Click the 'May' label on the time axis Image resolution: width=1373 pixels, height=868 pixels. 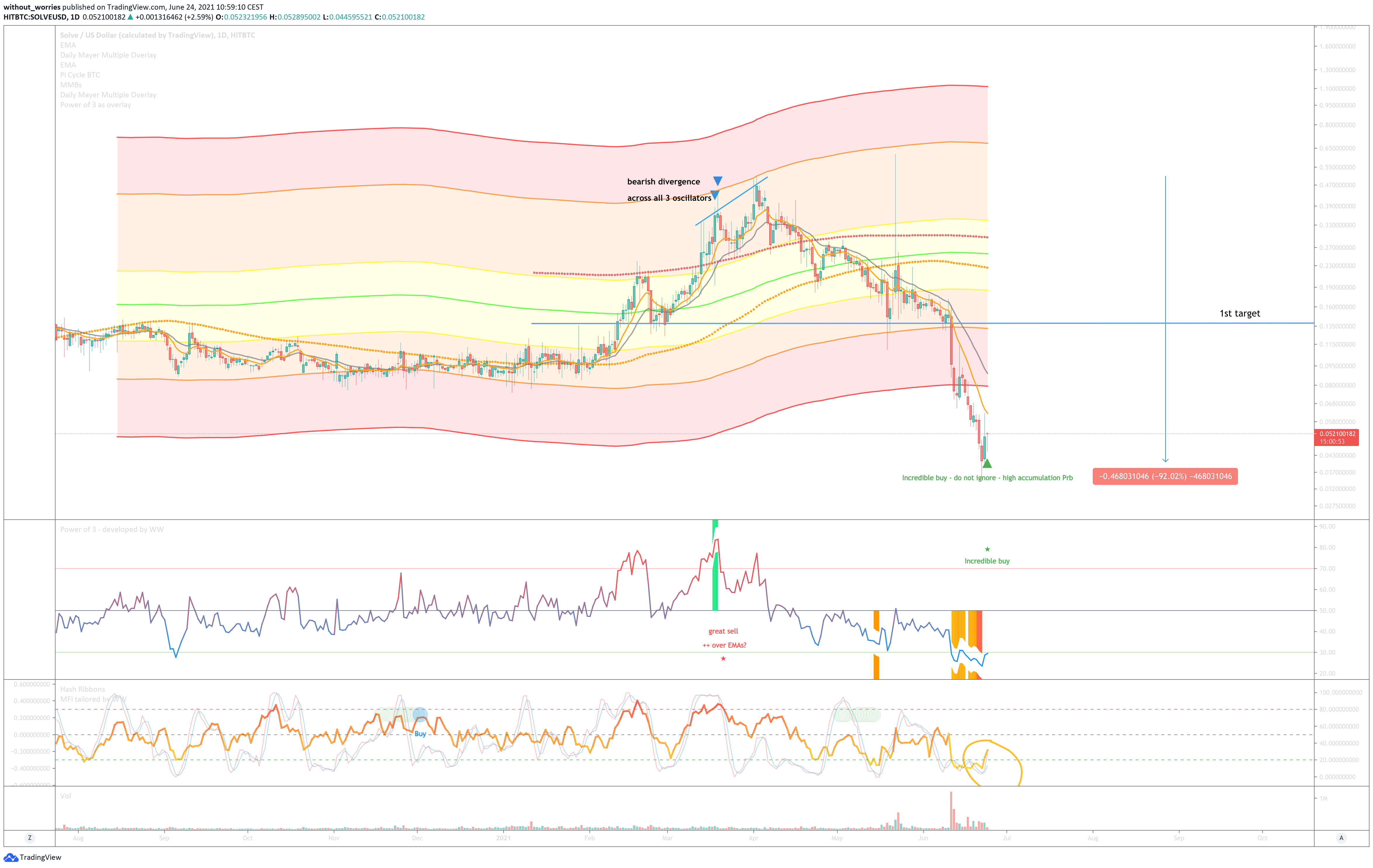tap(837, 838)
